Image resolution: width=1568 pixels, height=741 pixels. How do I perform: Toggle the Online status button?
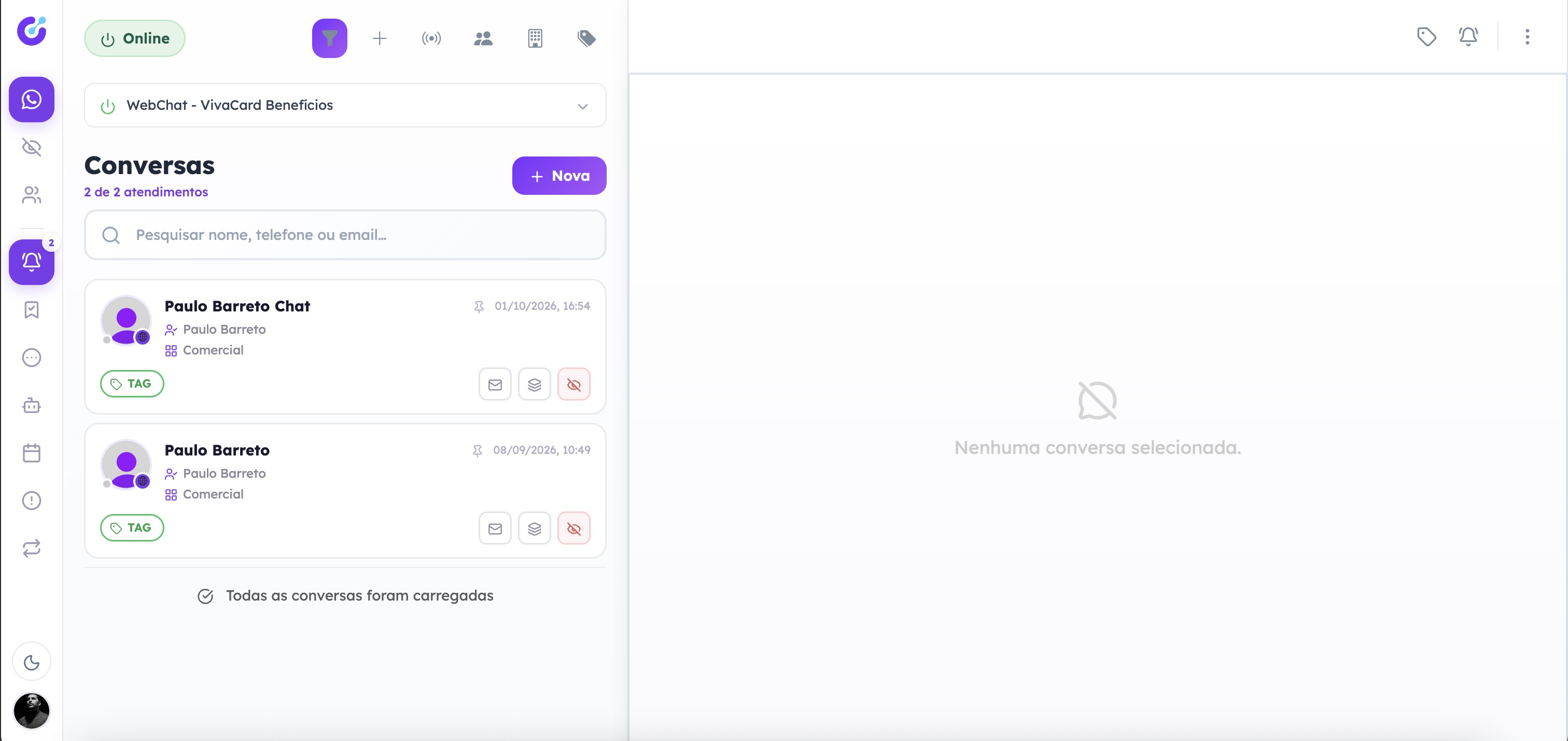tap(134, 38)
